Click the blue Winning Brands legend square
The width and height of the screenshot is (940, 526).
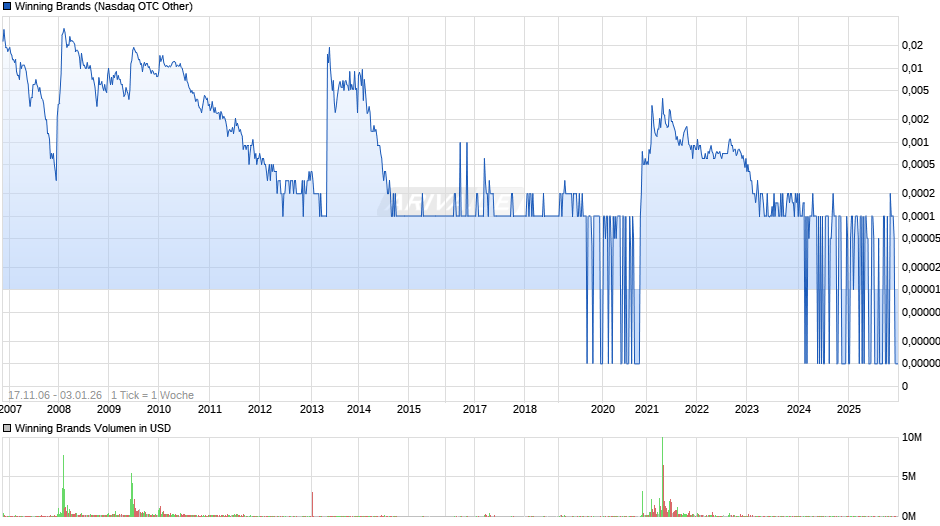tap(7, 7)
